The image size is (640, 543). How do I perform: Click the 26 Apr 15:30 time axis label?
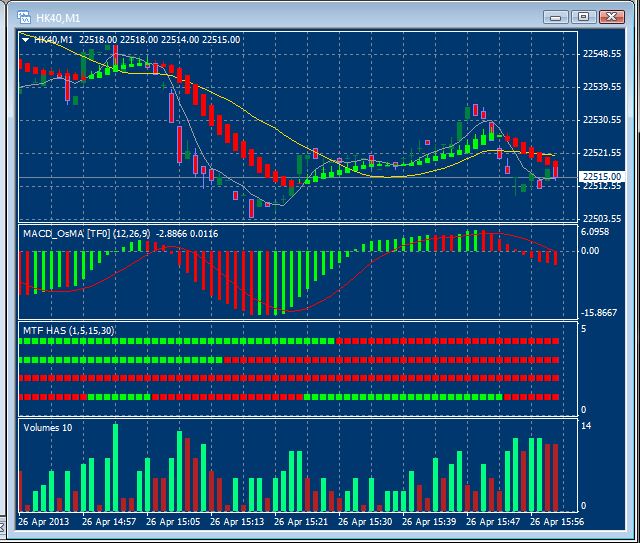[x=365, y=522]
